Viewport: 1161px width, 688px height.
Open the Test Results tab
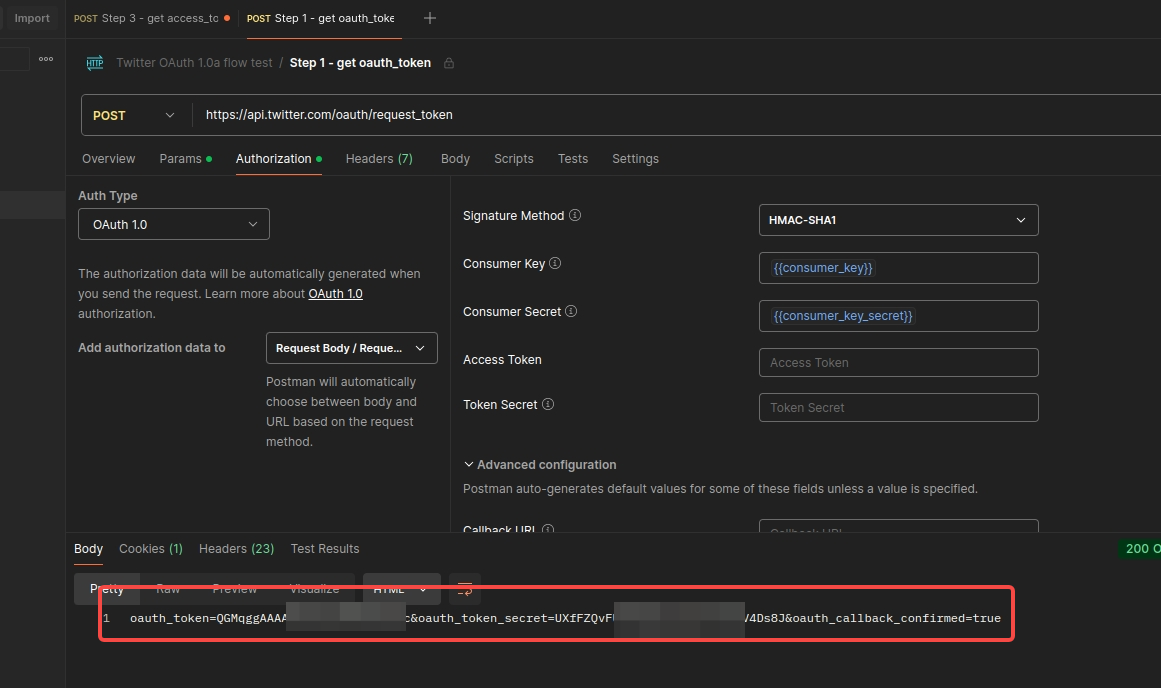pos(325,549)
